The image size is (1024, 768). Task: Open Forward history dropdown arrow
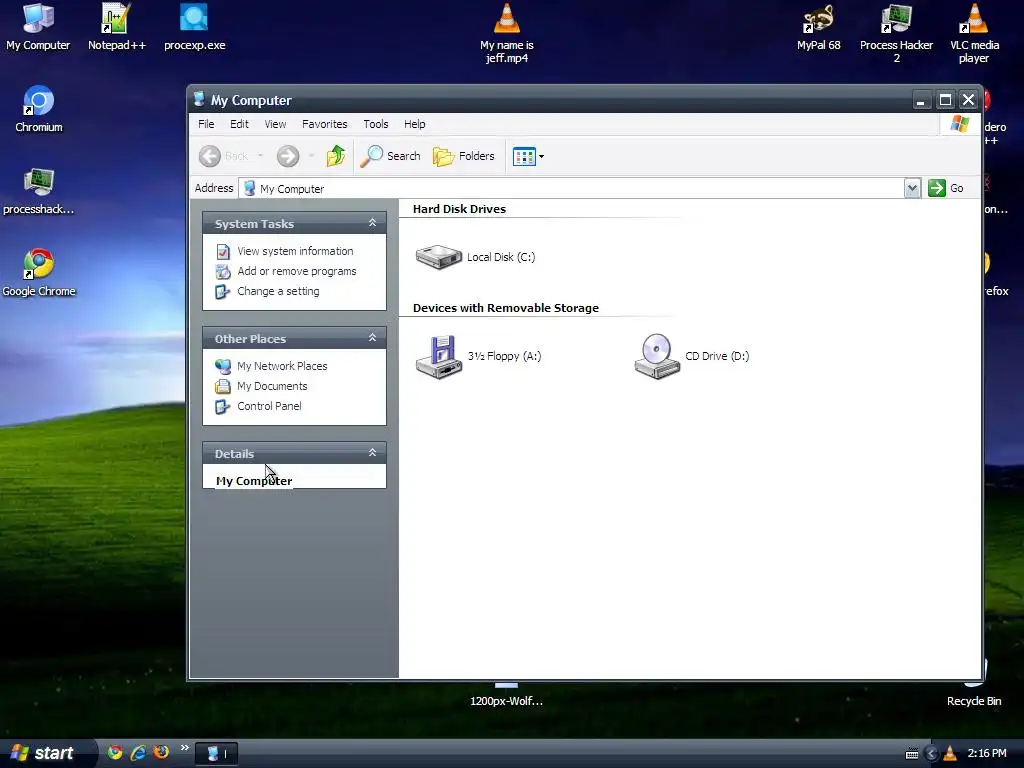(x=312, y=156)
